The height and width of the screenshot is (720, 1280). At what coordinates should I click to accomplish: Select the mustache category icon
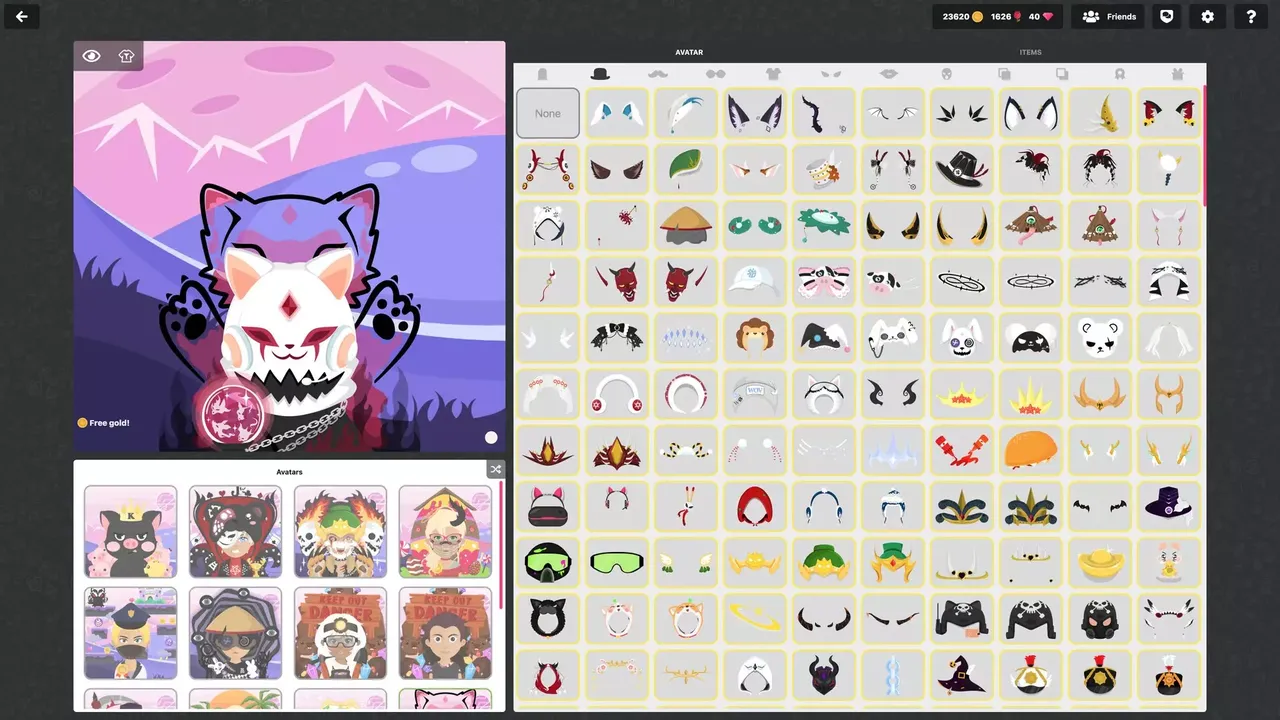pyautogui.click(x=657, y=74)
